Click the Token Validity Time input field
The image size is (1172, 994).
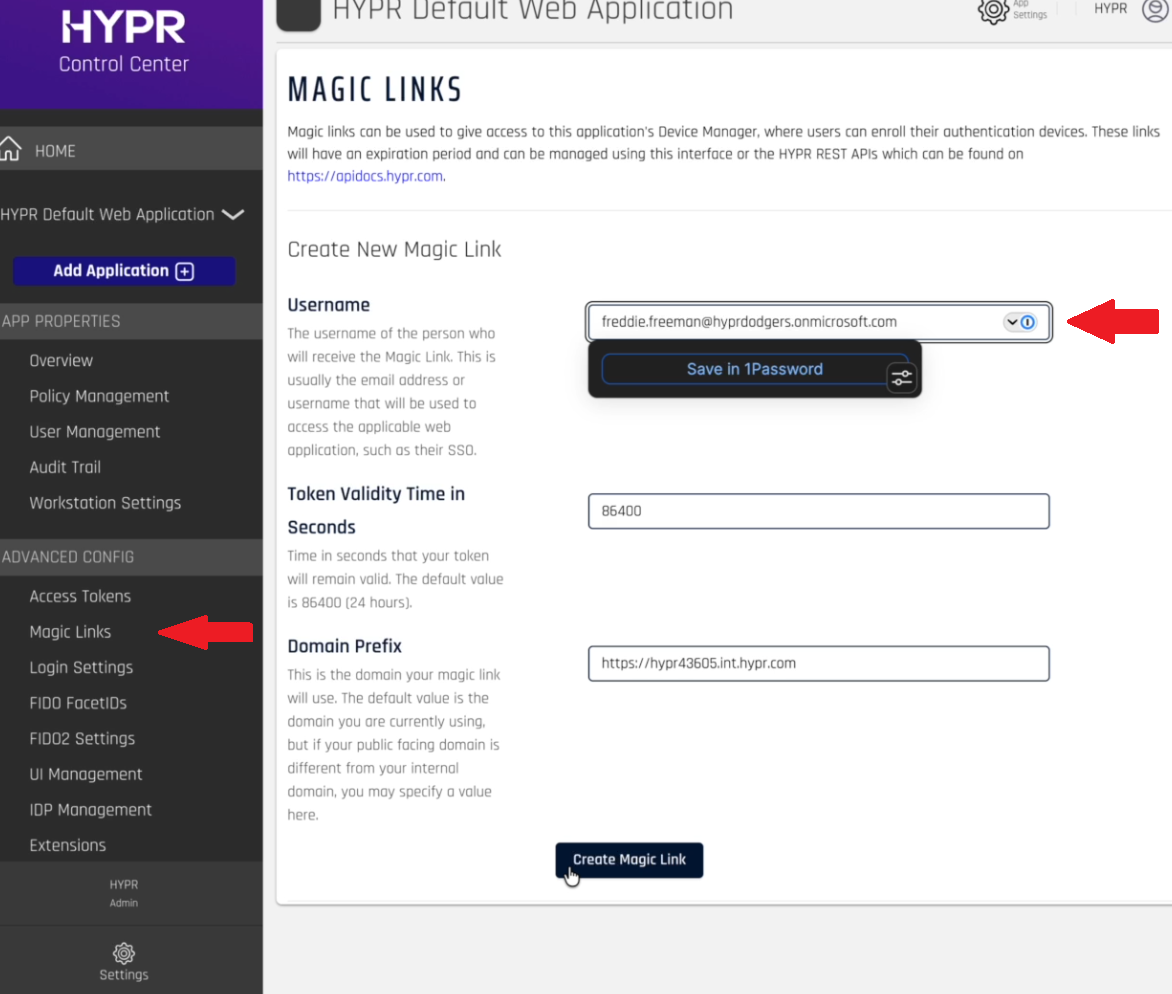click(x=818, y=511)
